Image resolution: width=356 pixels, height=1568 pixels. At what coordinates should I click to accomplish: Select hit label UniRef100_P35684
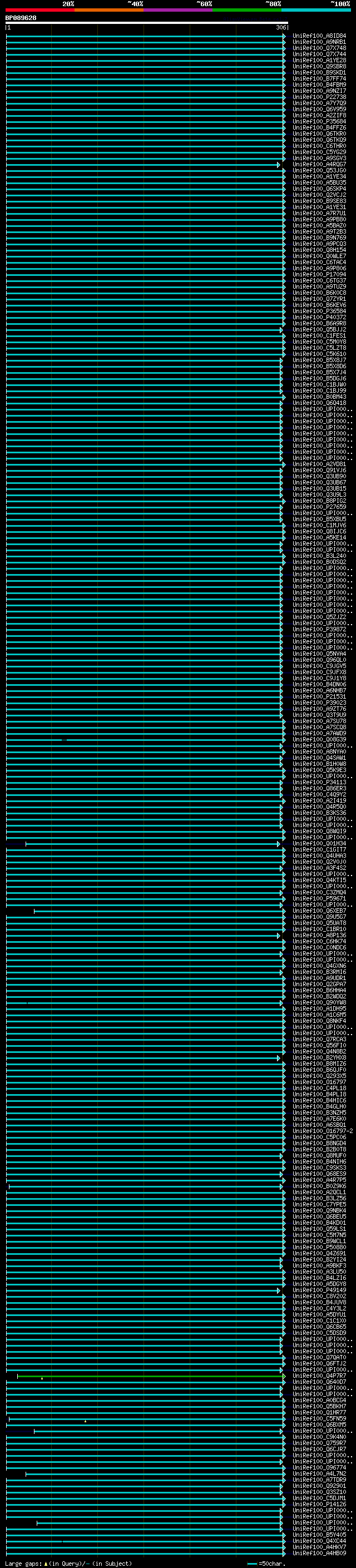(319, 122)
